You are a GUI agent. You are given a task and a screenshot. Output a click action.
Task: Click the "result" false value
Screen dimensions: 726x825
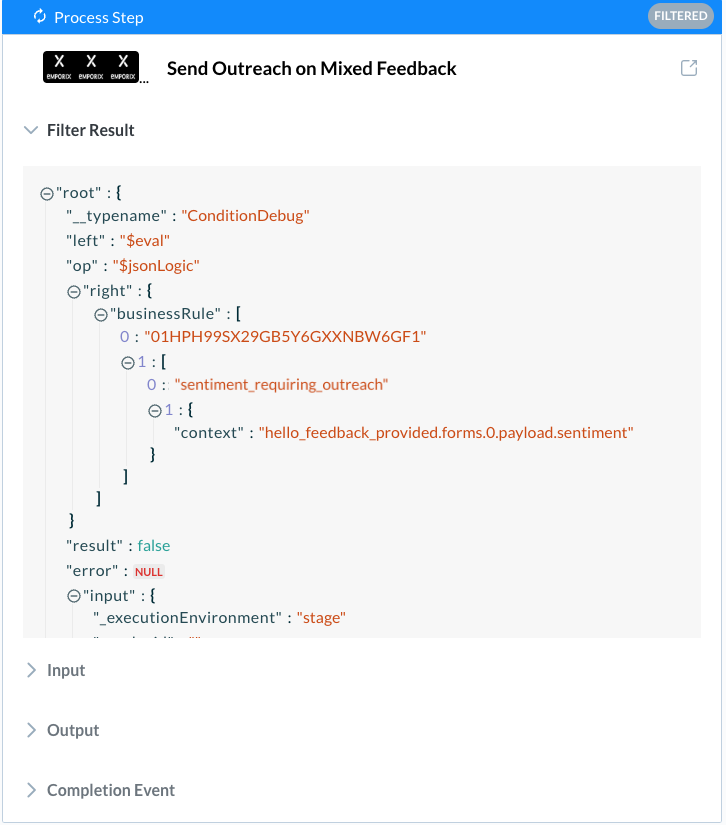point(154,546)
